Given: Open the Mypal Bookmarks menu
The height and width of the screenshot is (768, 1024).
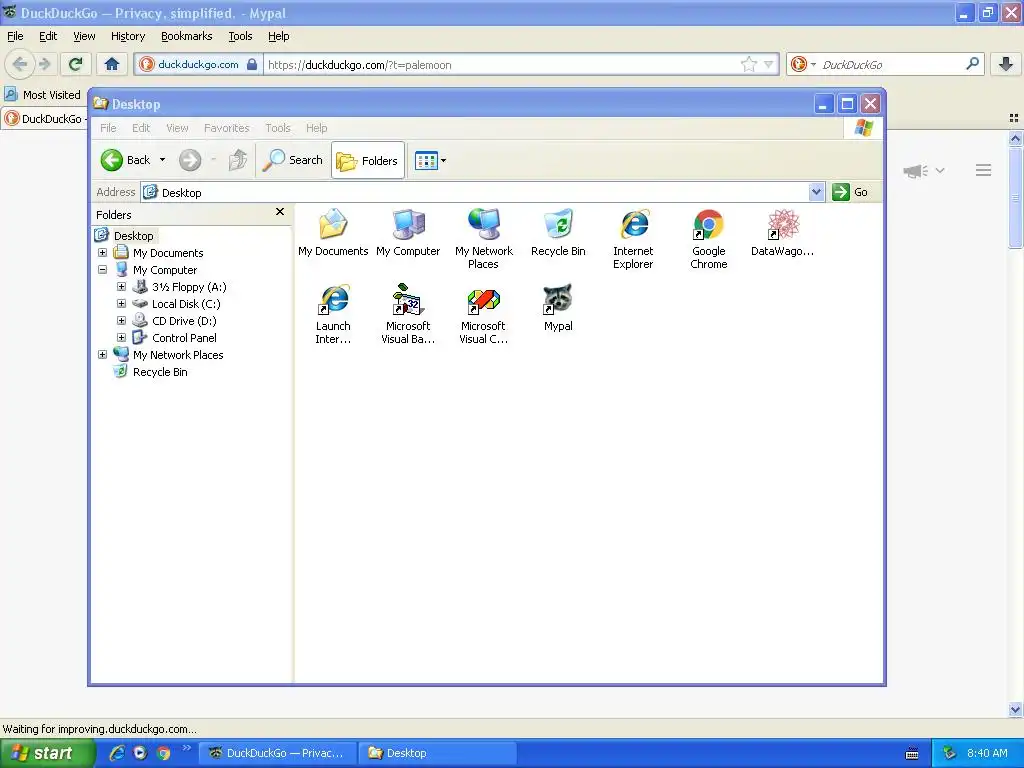Looking at the screenshot, I should [x=187, y=37].
